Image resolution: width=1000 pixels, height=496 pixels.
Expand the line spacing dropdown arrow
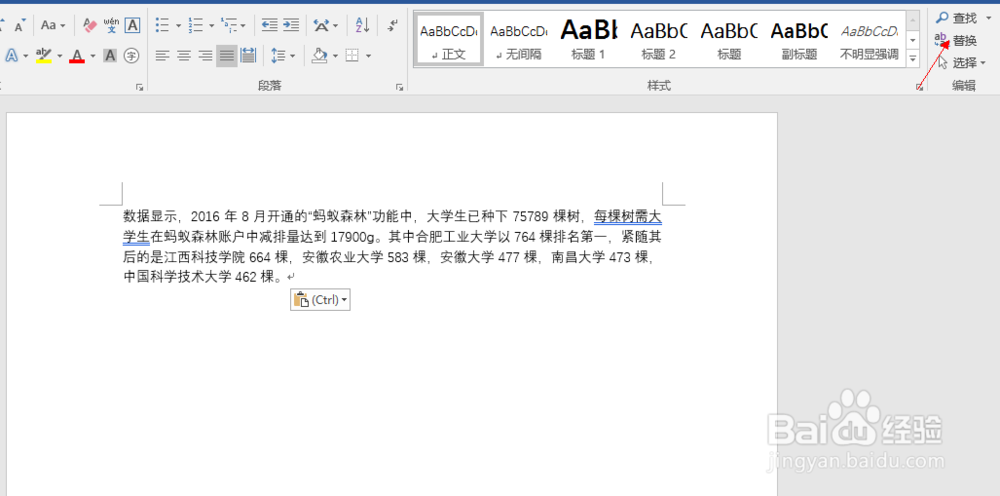point(293,56)
